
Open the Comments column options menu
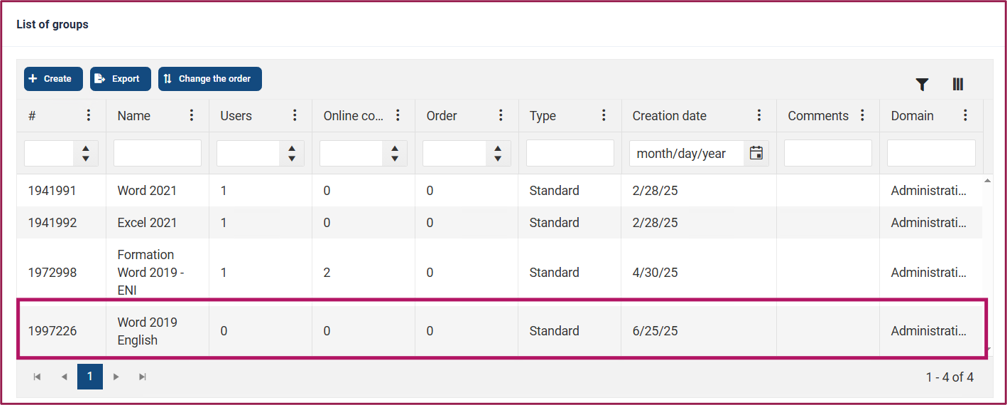click(863, 116)
